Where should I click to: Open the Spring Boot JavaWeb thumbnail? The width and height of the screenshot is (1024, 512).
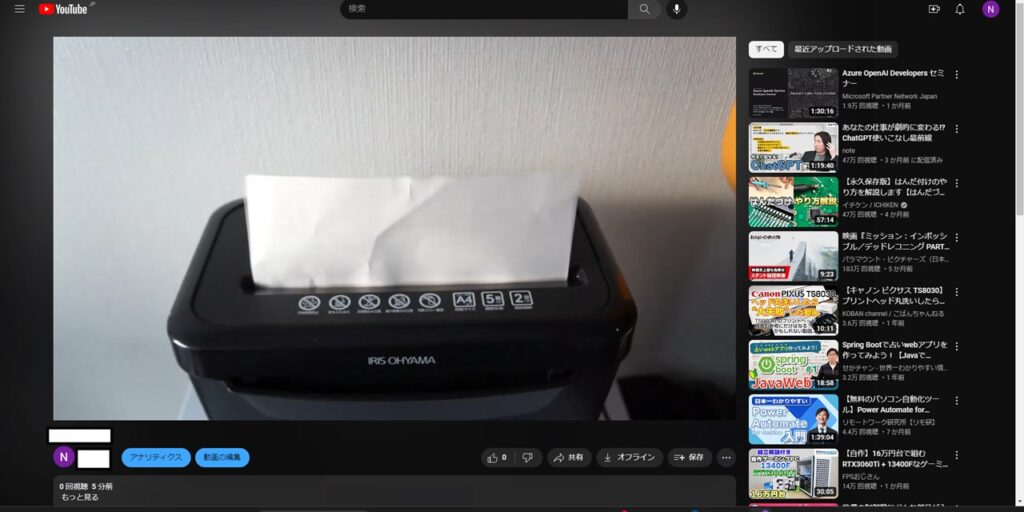click(x=793, y=364)
